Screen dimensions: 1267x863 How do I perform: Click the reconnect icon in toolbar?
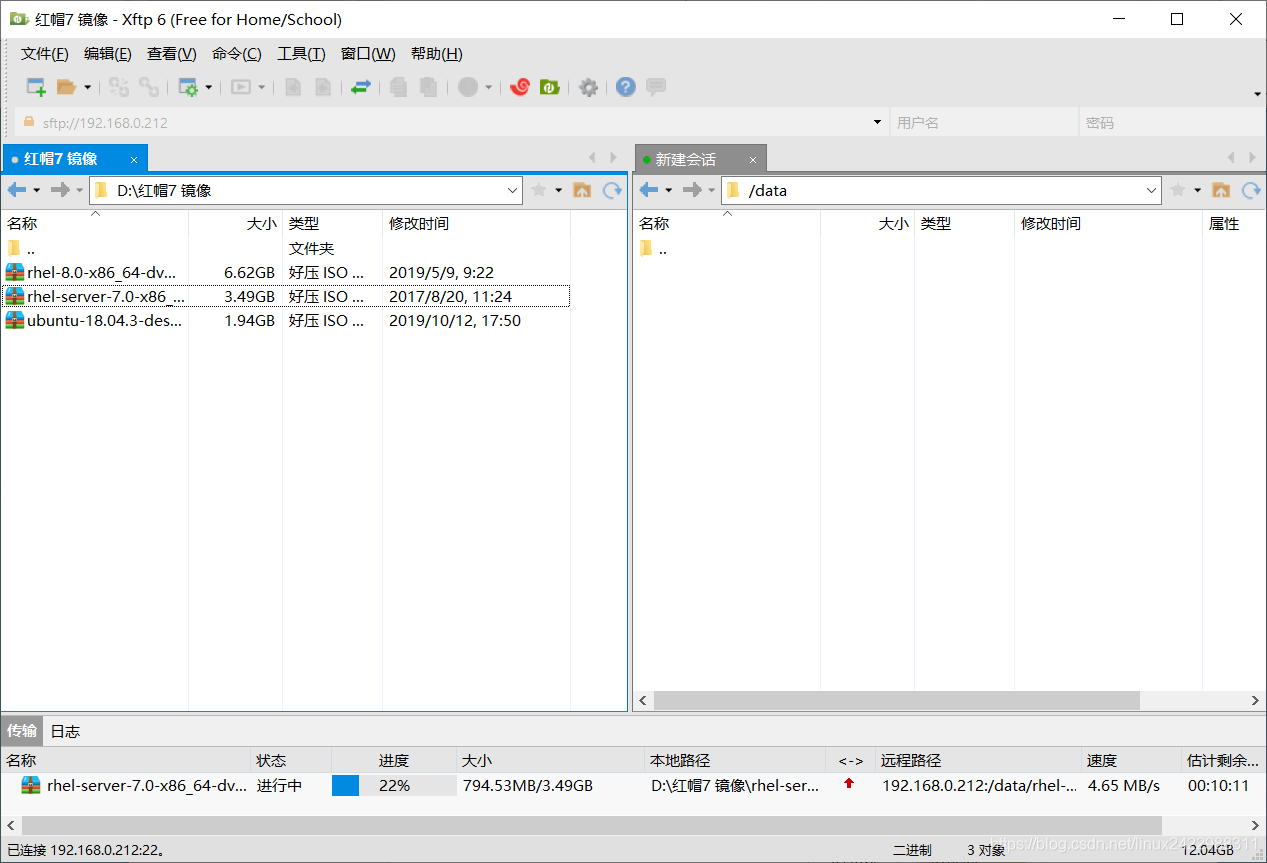[x=119, y=87]
